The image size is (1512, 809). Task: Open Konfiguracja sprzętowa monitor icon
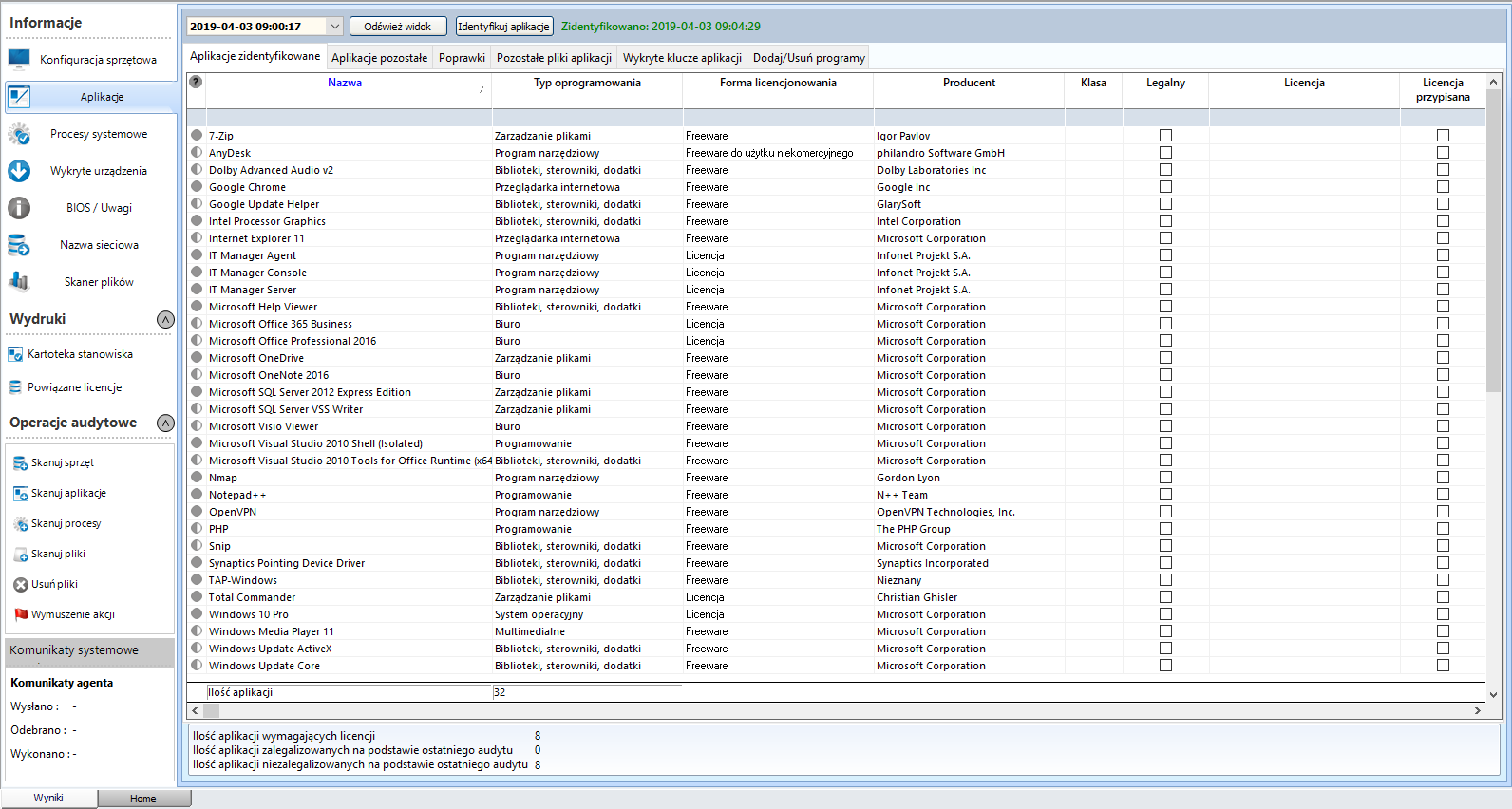(x=19, y=59)
